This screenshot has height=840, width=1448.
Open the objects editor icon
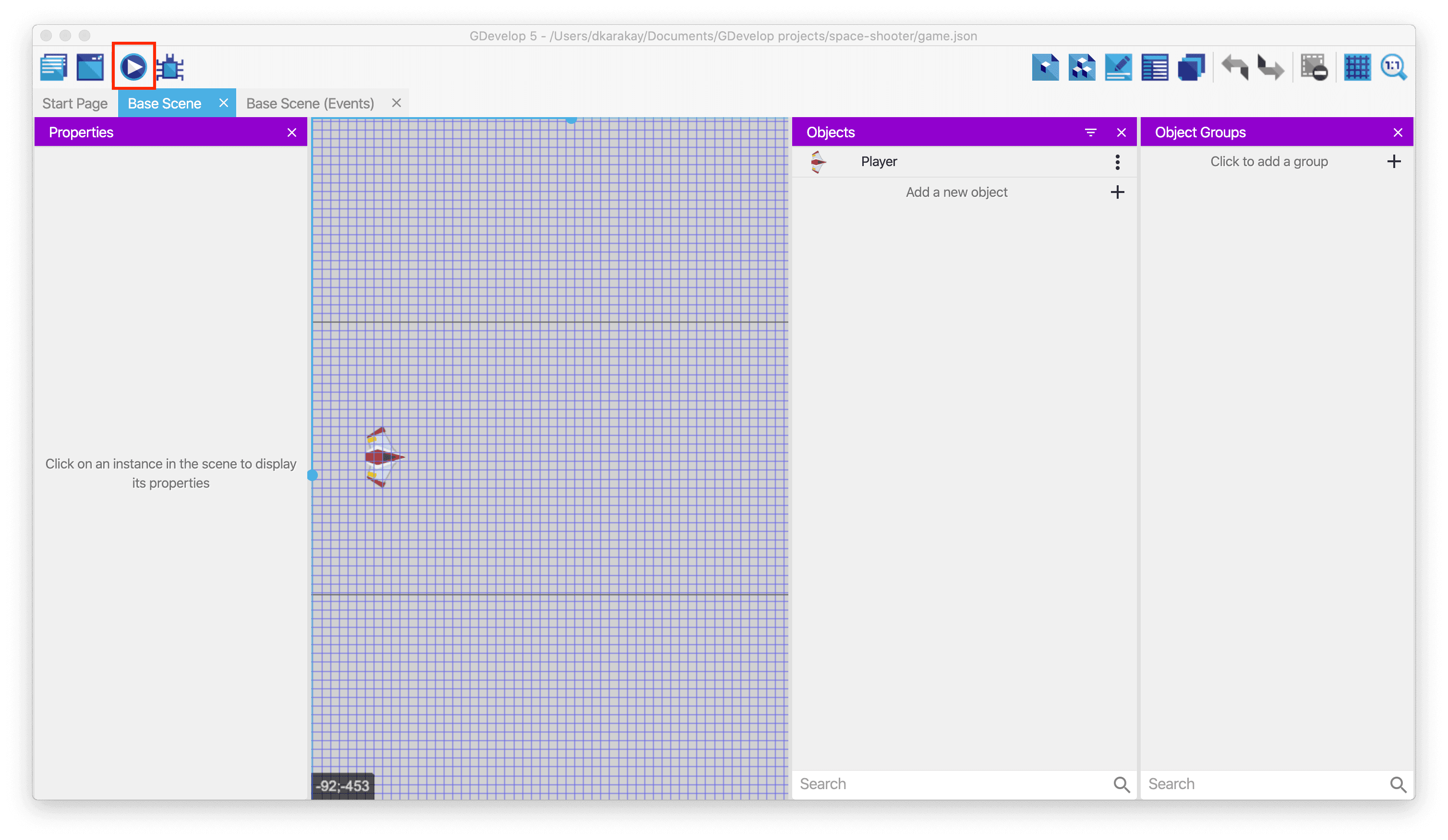point(1045,68)
